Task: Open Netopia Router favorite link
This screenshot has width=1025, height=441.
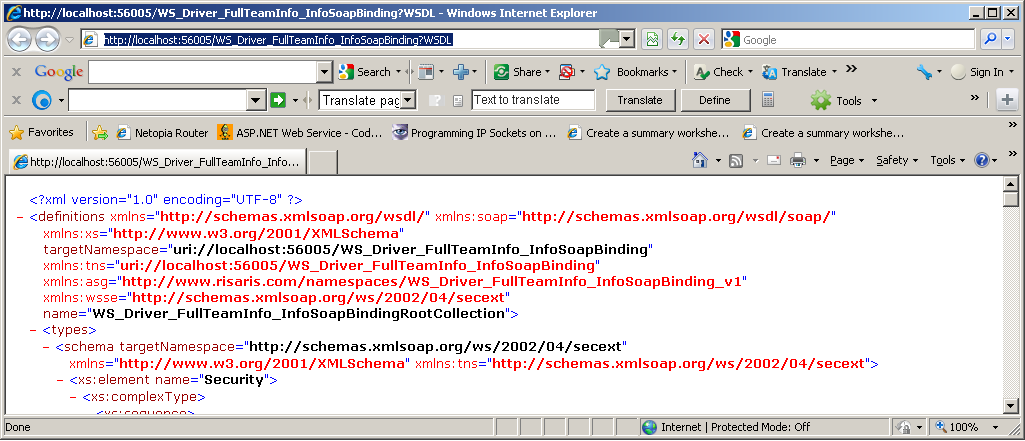Action: click(x=161, y=133)
